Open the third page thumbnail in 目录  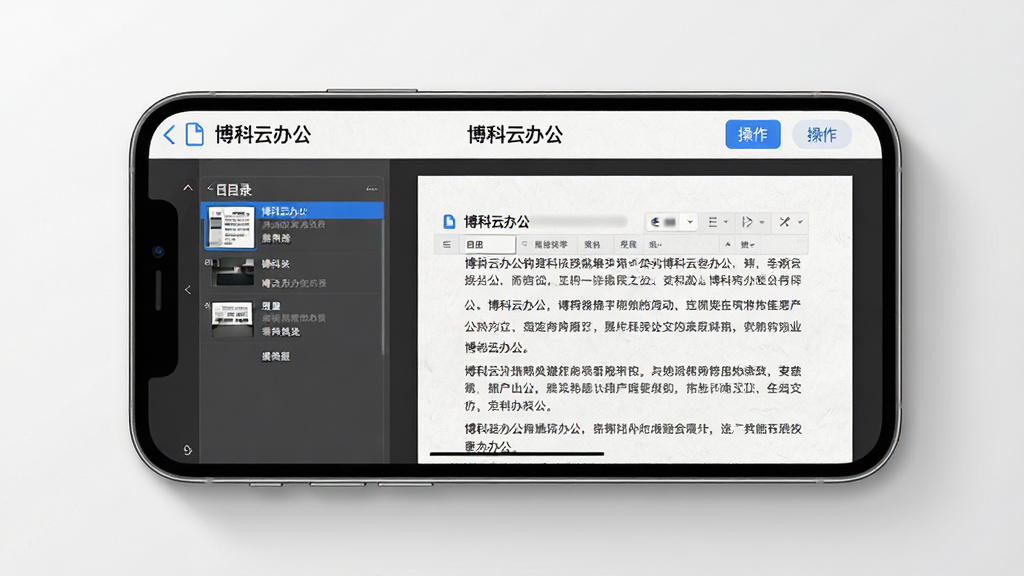click(232, 319)
